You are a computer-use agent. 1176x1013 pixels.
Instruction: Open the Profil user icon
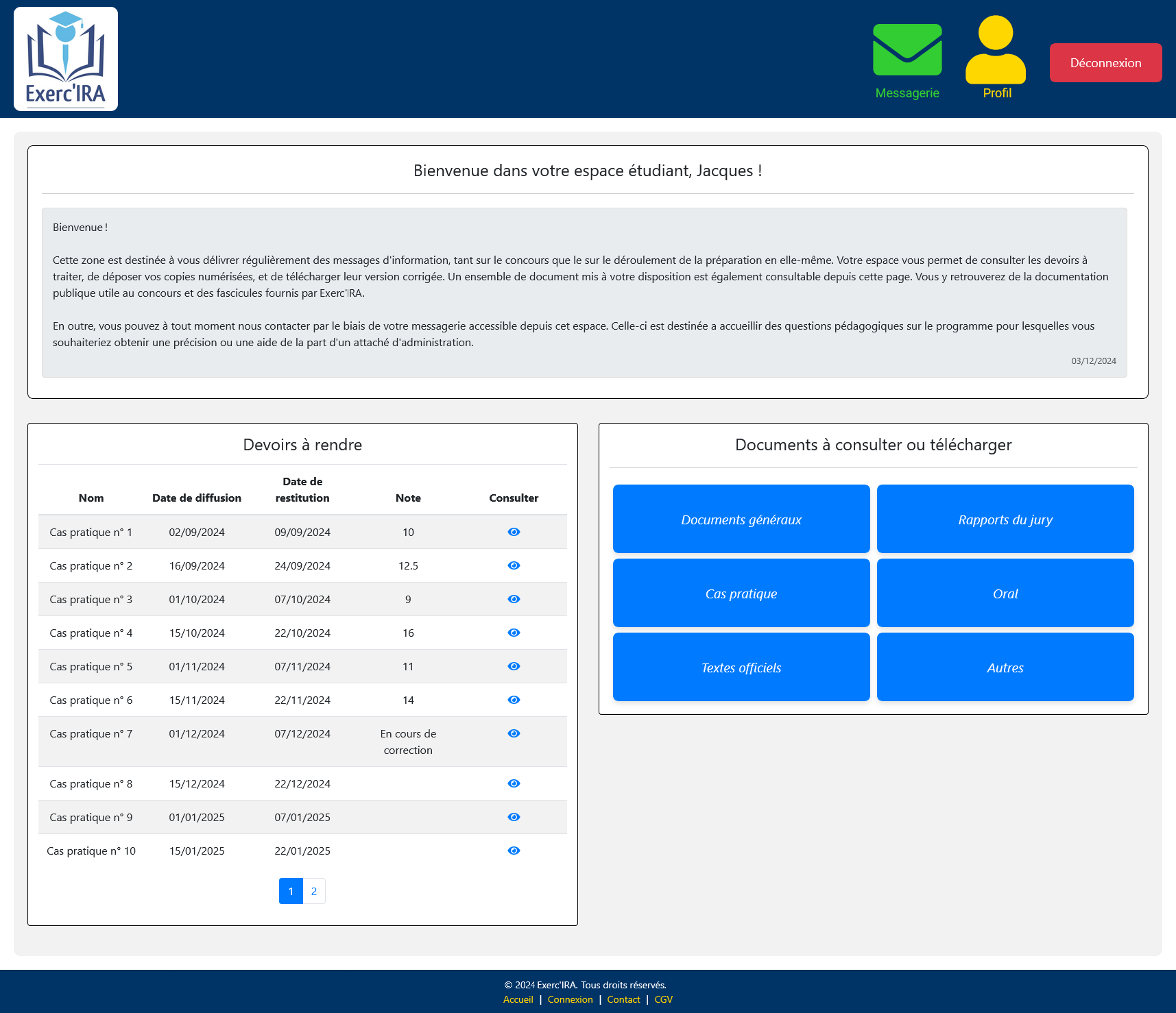996,50
